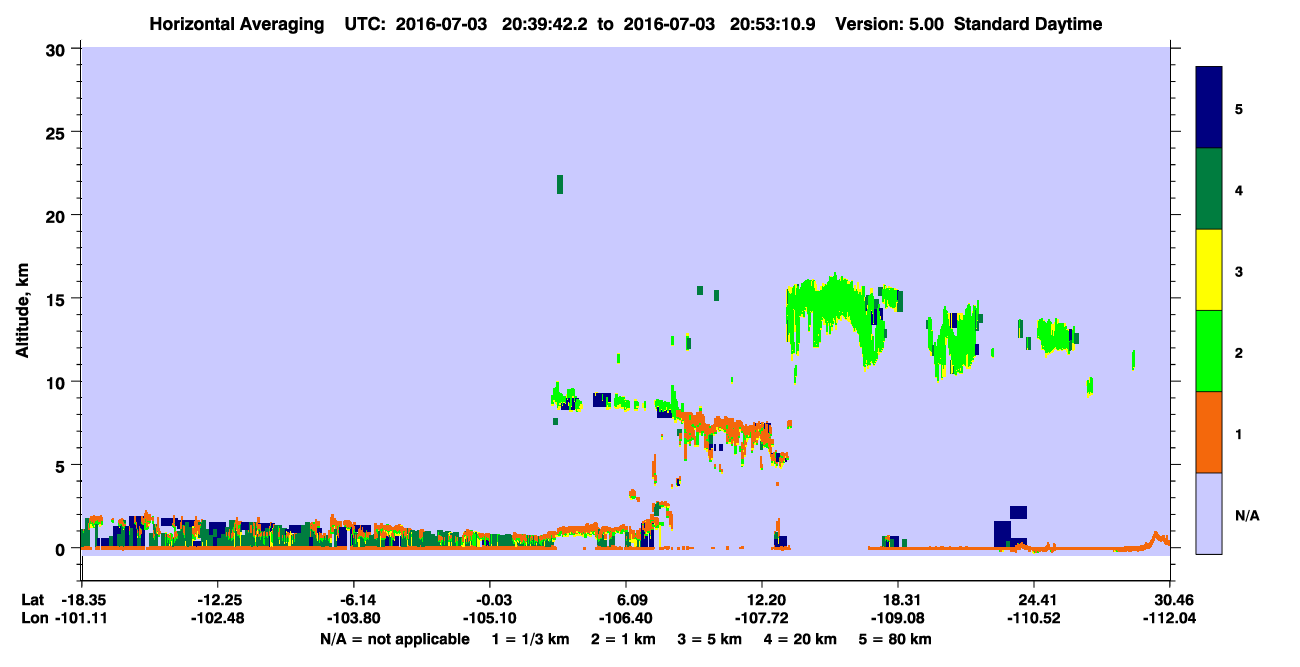The image size is (1300, 667).
Task: Click the color bar 'N/A' label
Action: coord(1247,516)
